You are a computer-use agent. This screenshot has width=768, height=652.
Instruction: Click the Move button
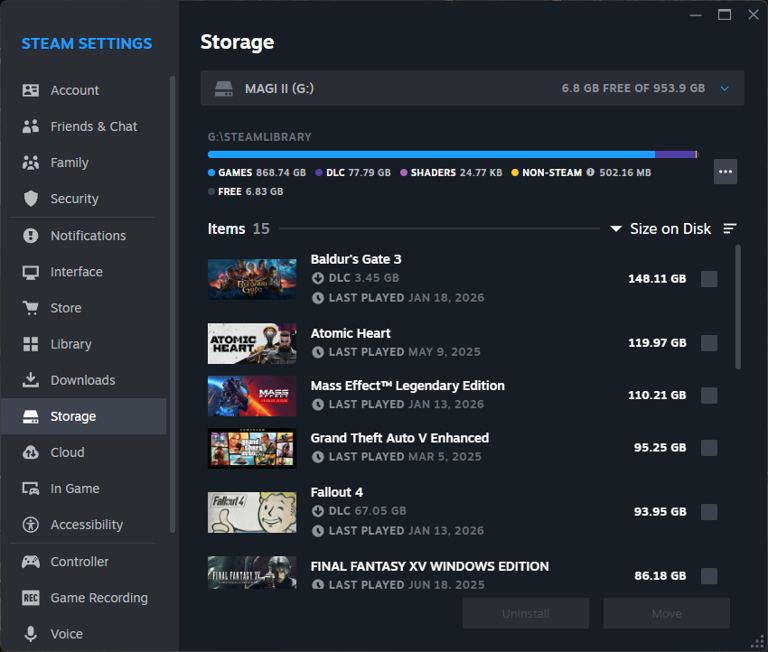pos(667,613)
